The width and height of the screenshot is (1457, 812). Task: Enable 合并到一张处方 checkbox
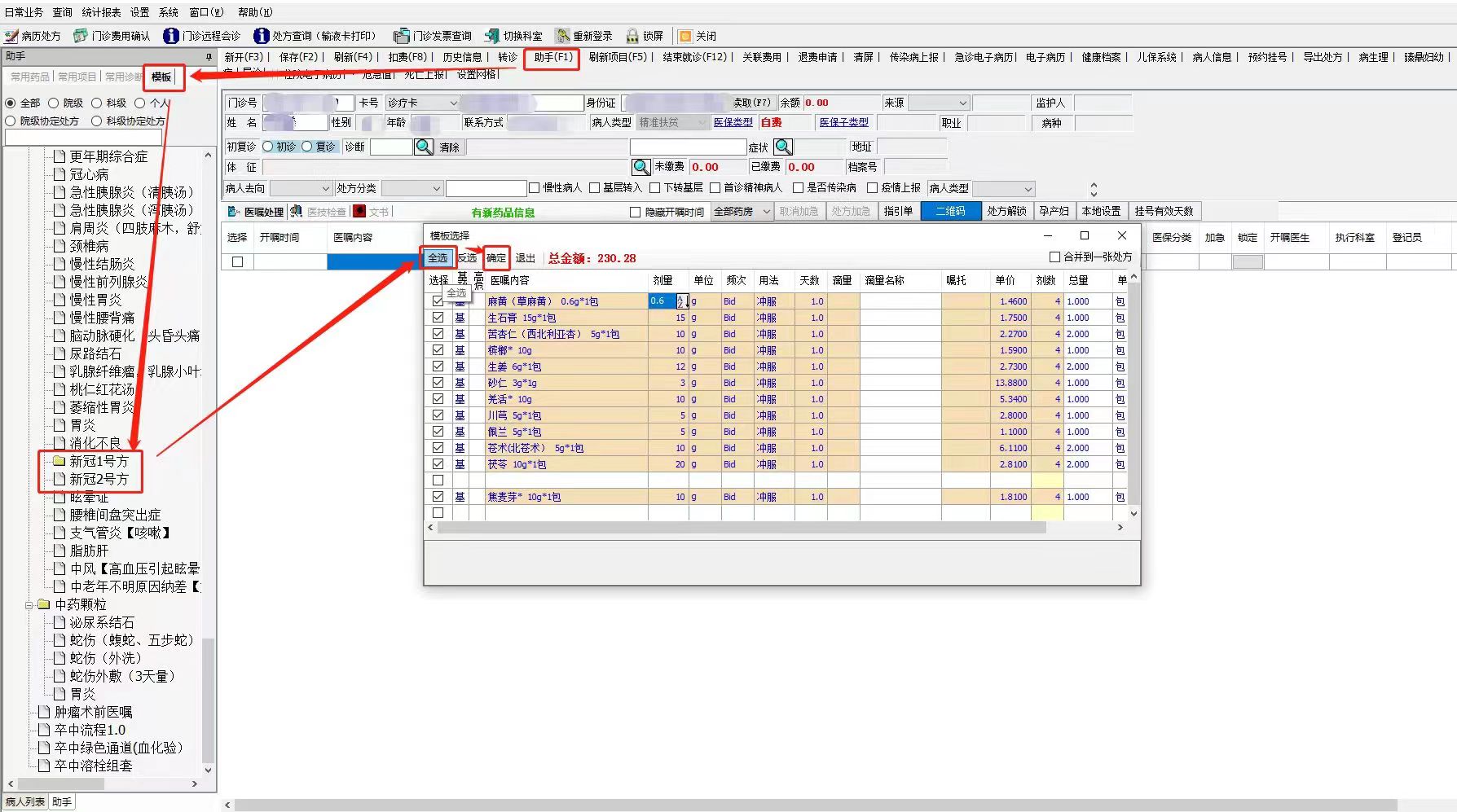coord(1054,257)
